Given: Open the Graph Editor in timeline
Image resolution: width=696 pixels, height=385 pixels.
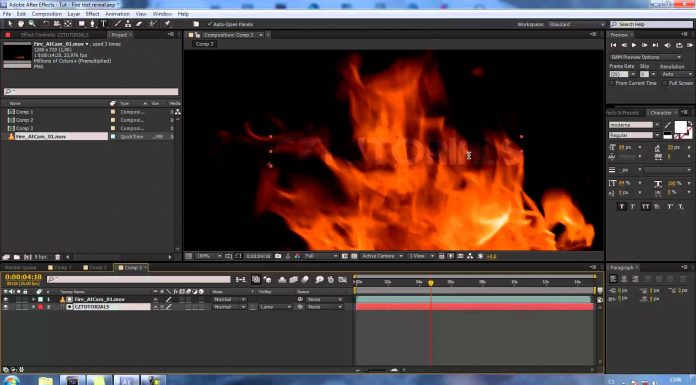Looking at the screenshot, I should pos(343,279).
